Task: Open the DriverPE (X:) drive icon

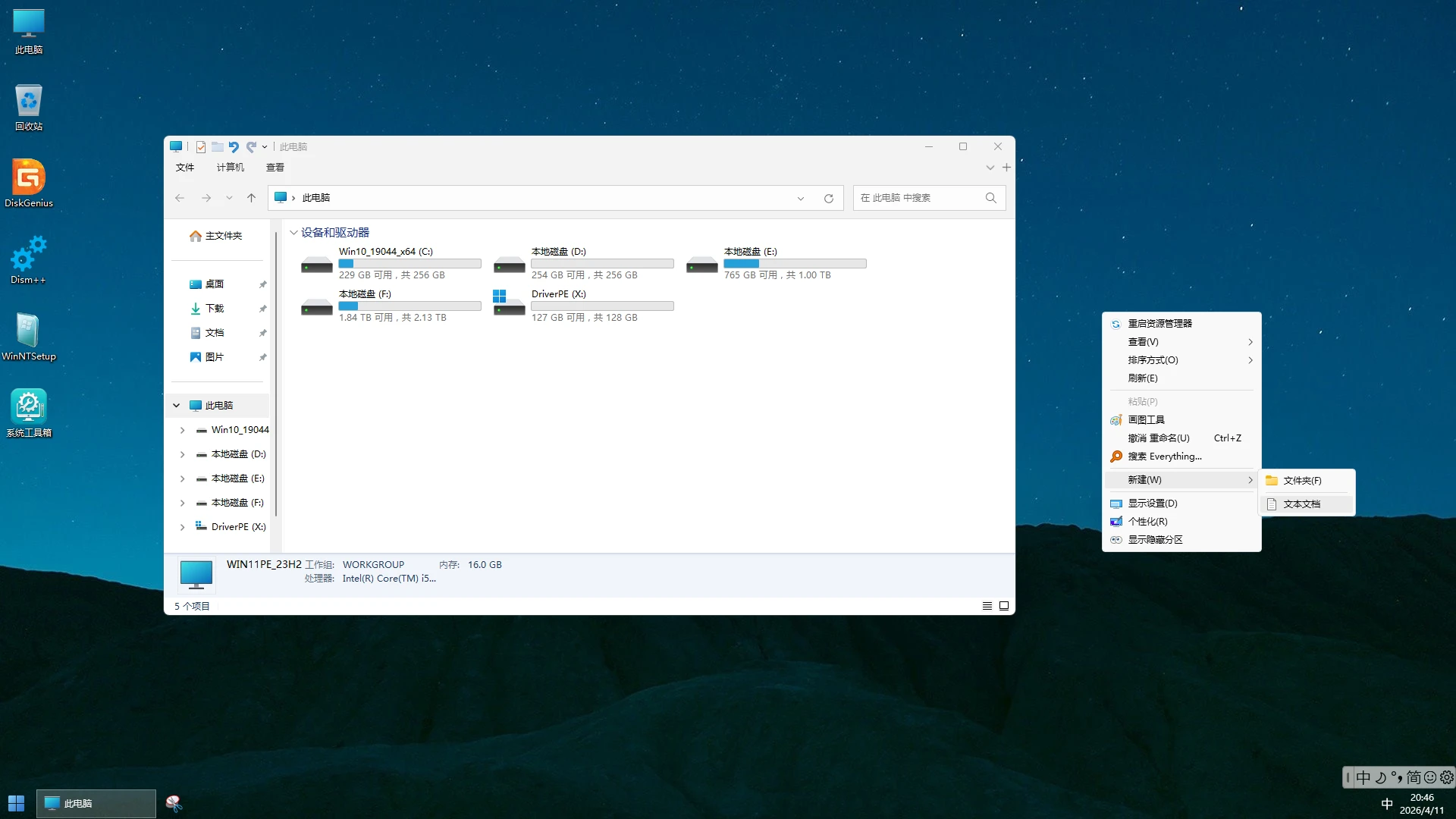Action: coord(509,303)
